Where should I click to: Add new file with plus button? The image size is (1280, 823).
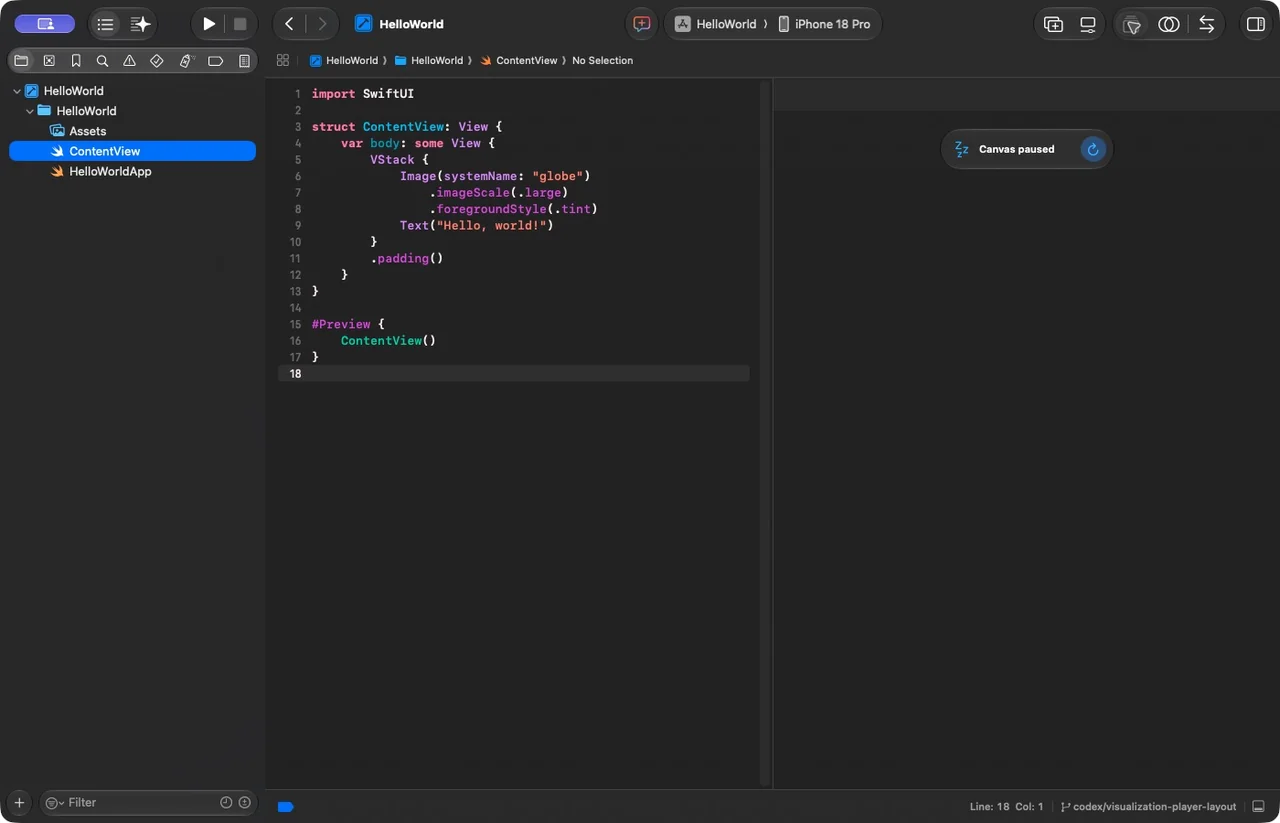[x=19, y=802]
